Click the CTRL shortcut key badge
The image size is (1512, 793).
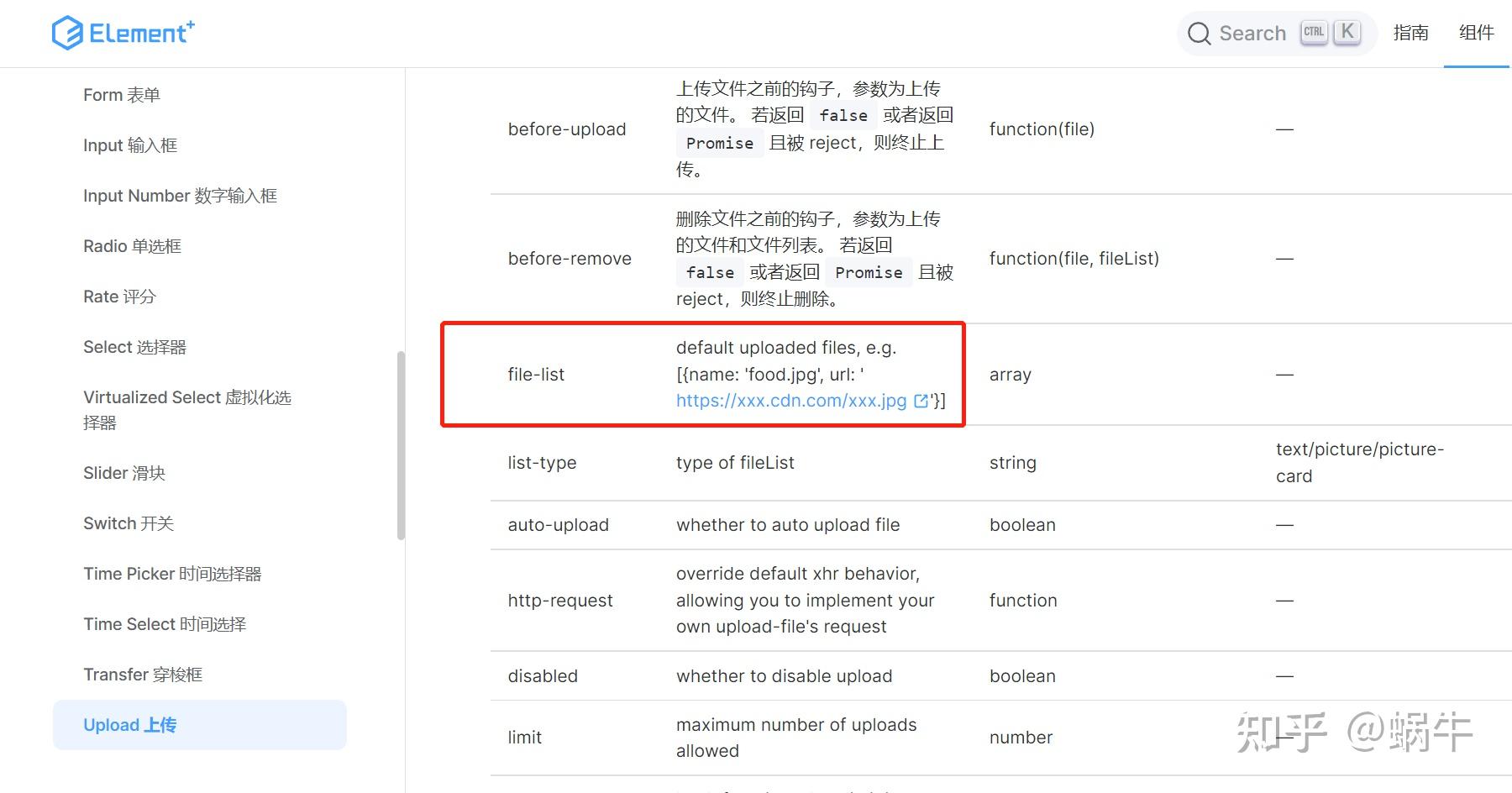click(1314, 31)
